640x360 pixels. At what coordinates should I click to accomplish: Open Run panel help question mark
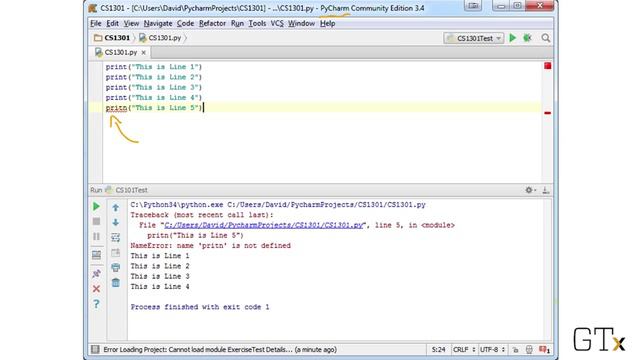96,304
